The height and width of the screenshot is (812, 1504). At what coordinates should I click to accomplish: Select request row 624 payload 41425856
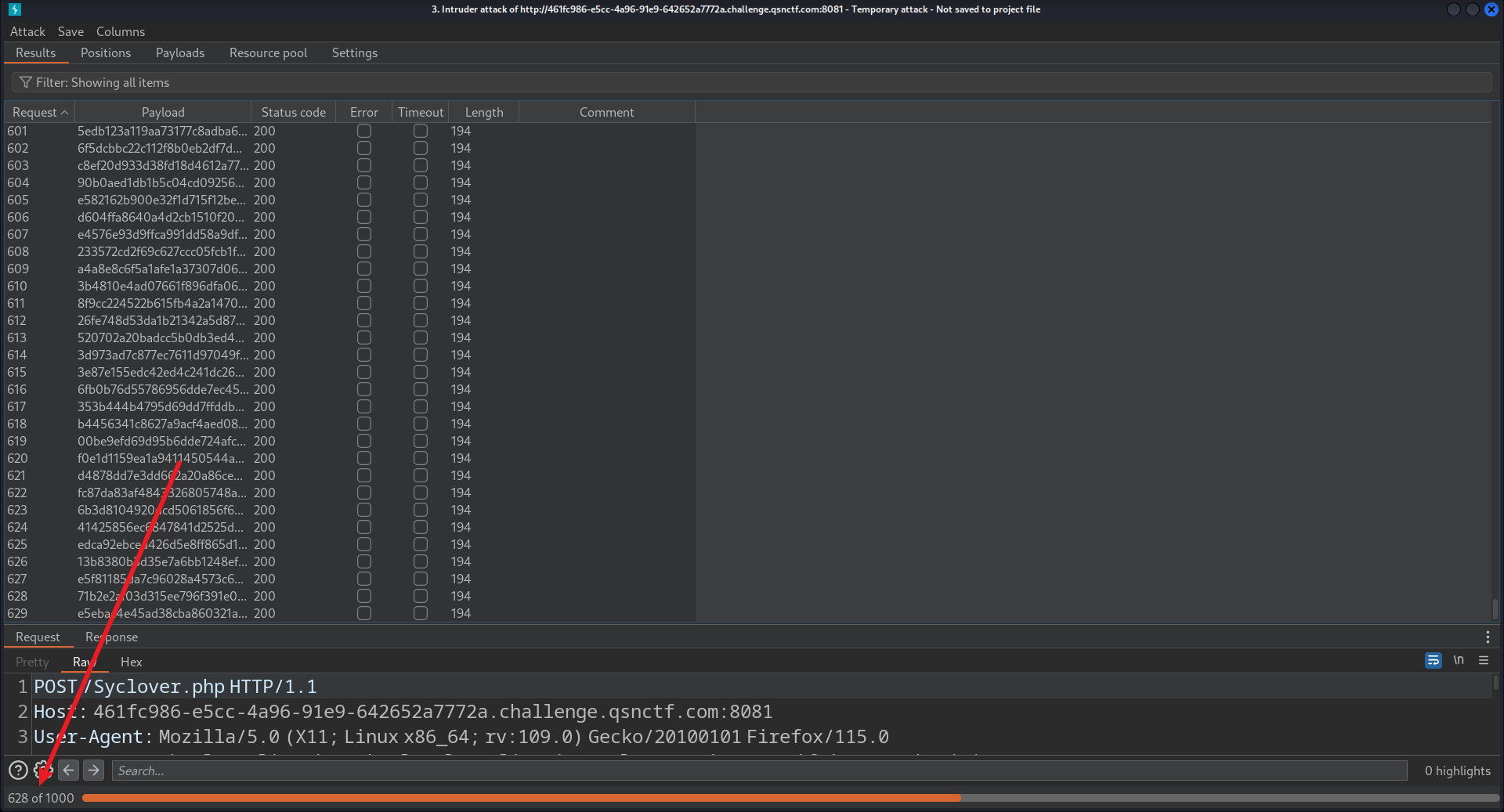[x=349, y=528]
